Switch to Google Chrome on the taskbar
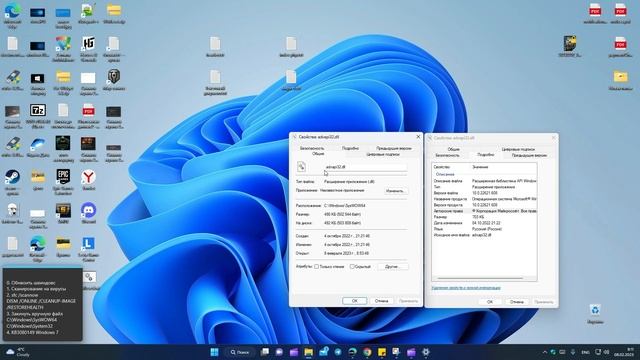This screenshot has height=360, width=640. [367, 352]
